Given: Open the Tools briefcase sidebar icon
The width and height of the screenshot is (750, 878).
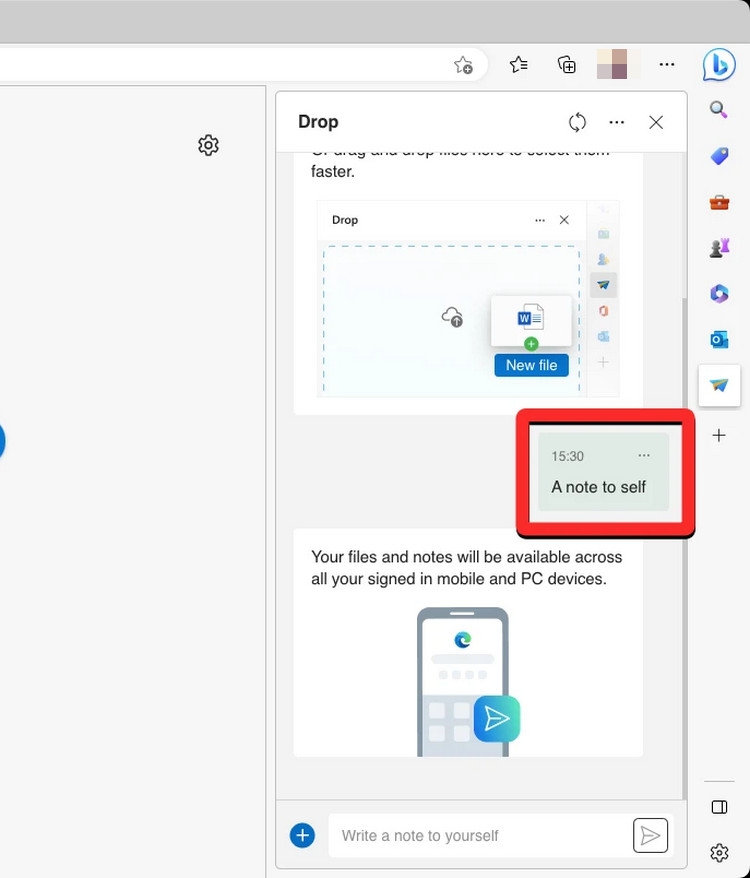Looking at the screenshot, I should click(x=719, y=202).
